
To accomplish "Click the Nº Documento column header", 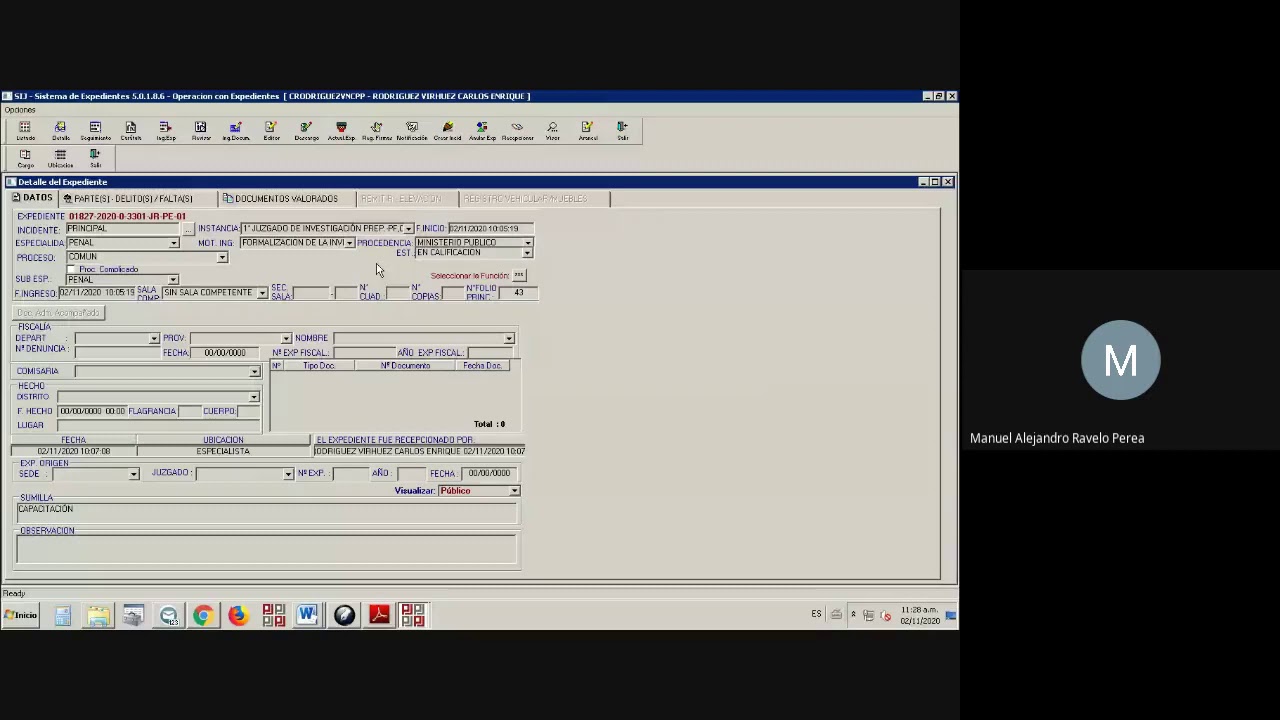I will pos(405,366).
